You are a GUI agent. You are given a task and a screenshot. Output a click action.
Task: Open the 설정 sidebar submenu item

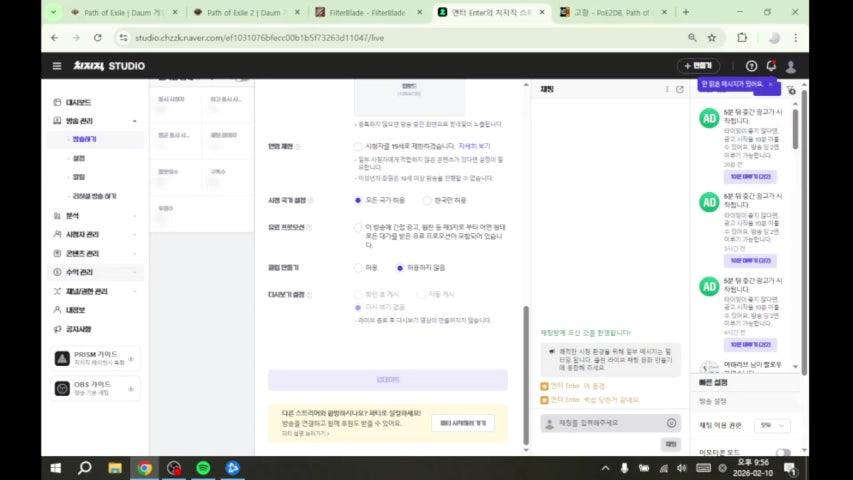(79, 158)
